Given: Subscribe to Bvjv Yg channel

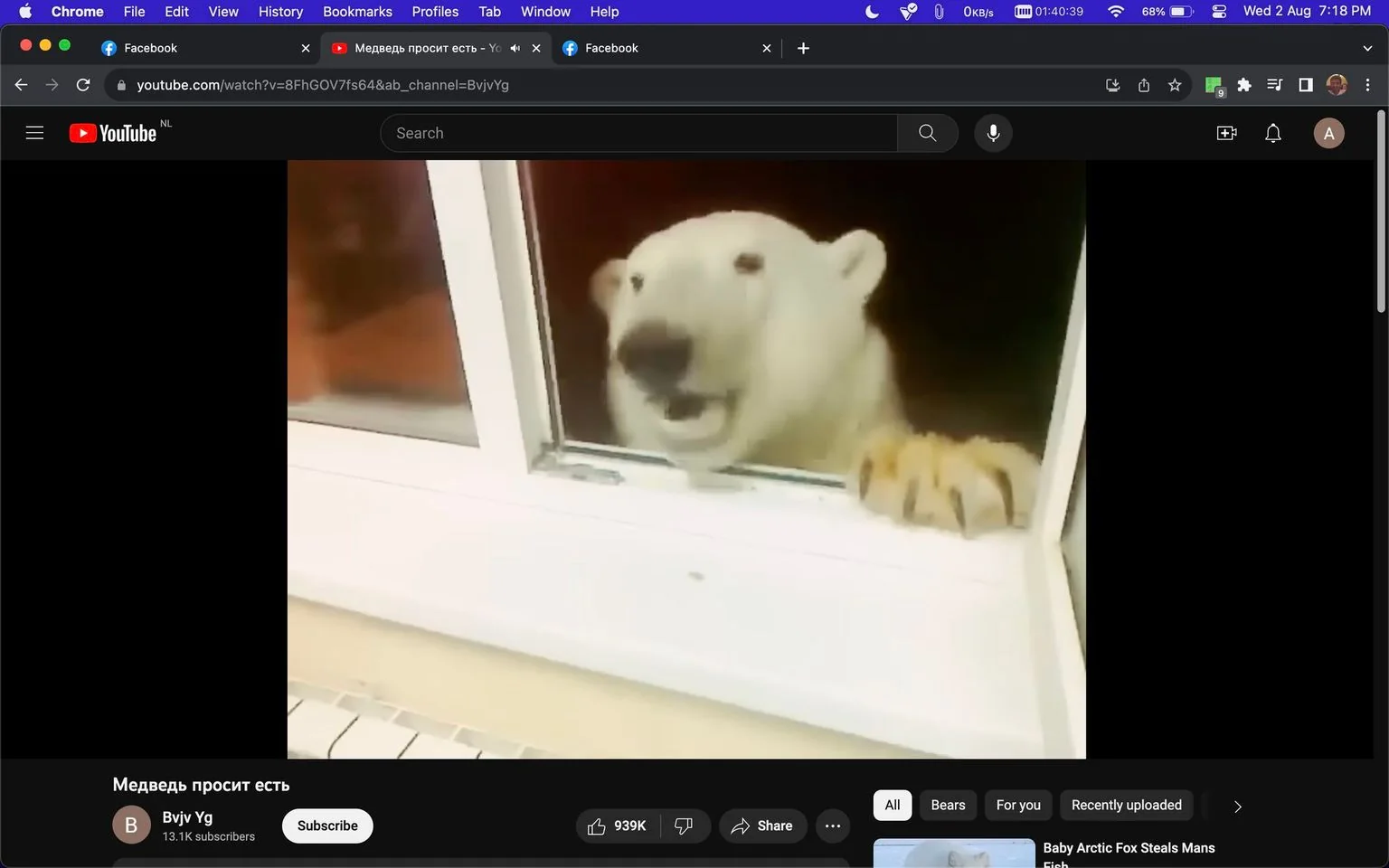Looking at the screenshot, I should pos(327,826).
